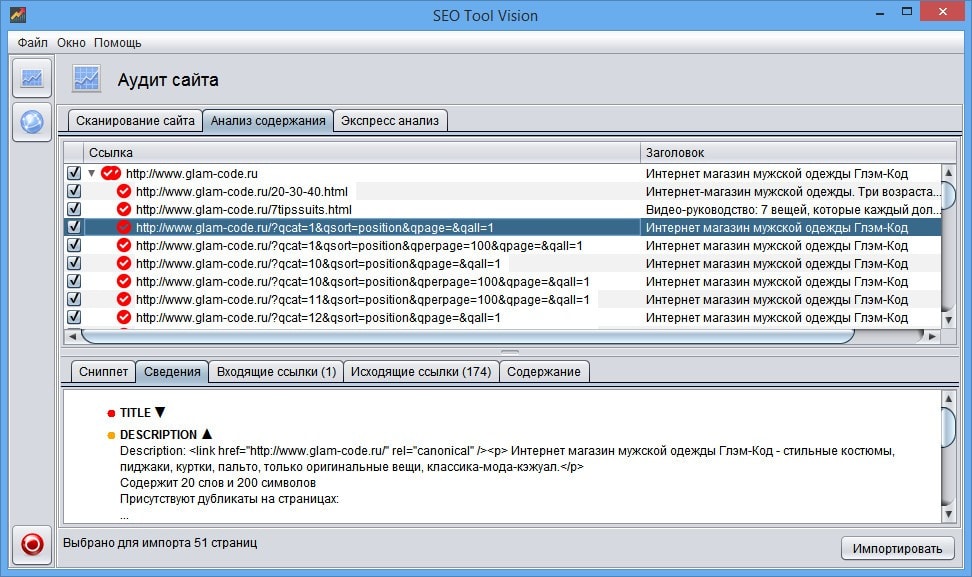The width and height of the screenshot is (972, 577).
Task: Open the Сведения tab
Action: (x=172, y=372)
